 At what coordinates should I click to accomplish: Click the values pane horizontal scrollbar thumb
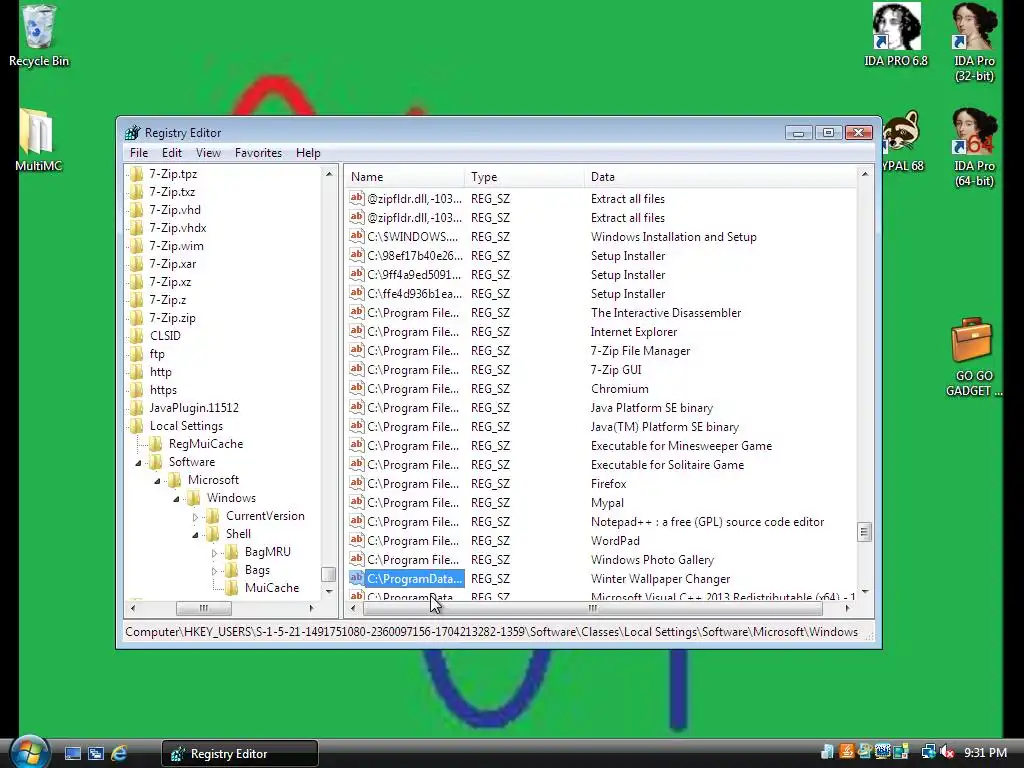coord(592,608)
